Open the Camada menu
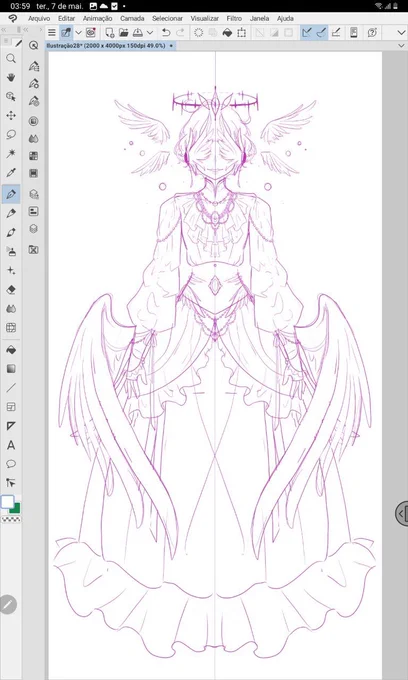The width and height of the screenshot is (408, 680). 132,18
